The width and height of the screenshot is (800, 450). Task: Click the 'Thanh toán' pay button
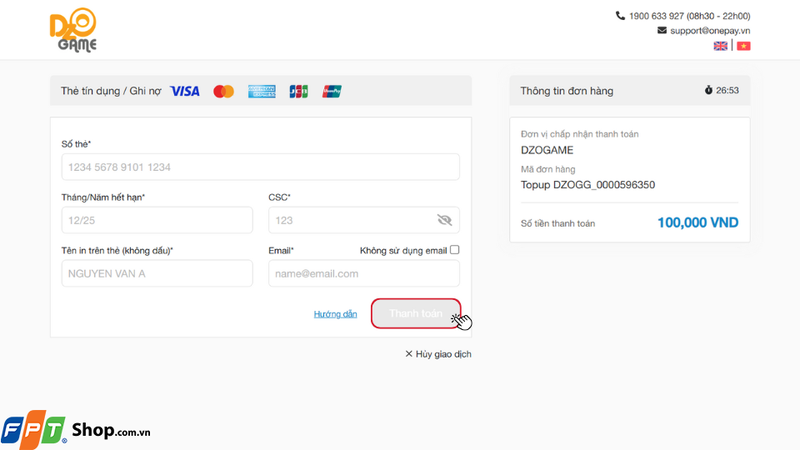click(416, 313)
